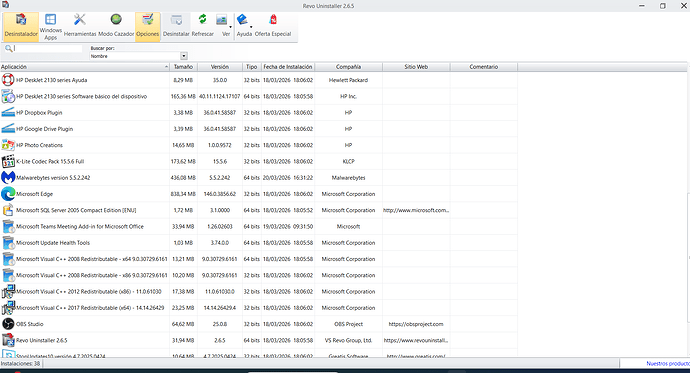Open the Opciones settings
This screenshot has height=373, width=690.
[x=147, y=26]
